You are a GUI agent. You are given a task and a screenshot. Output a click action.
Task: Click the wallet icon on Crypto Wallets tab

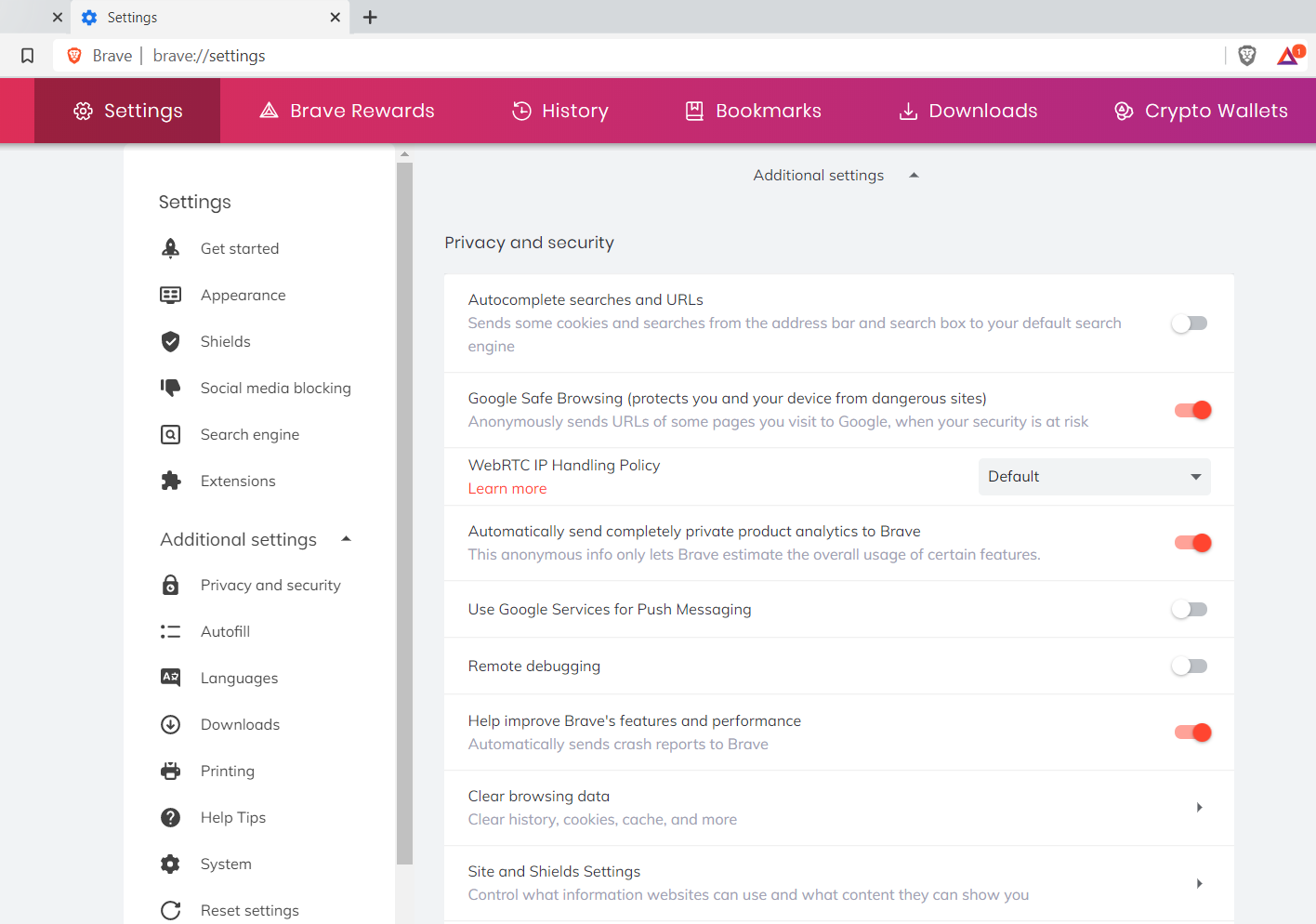point(1124,111)
